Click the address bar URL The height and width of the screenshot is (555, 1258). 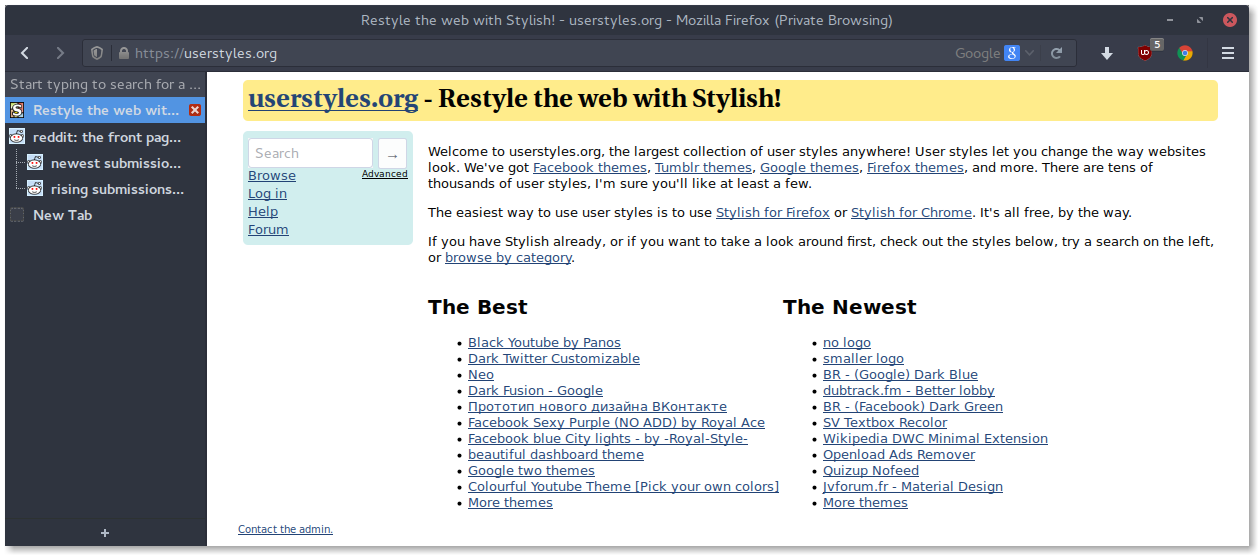tap(205, 53)
